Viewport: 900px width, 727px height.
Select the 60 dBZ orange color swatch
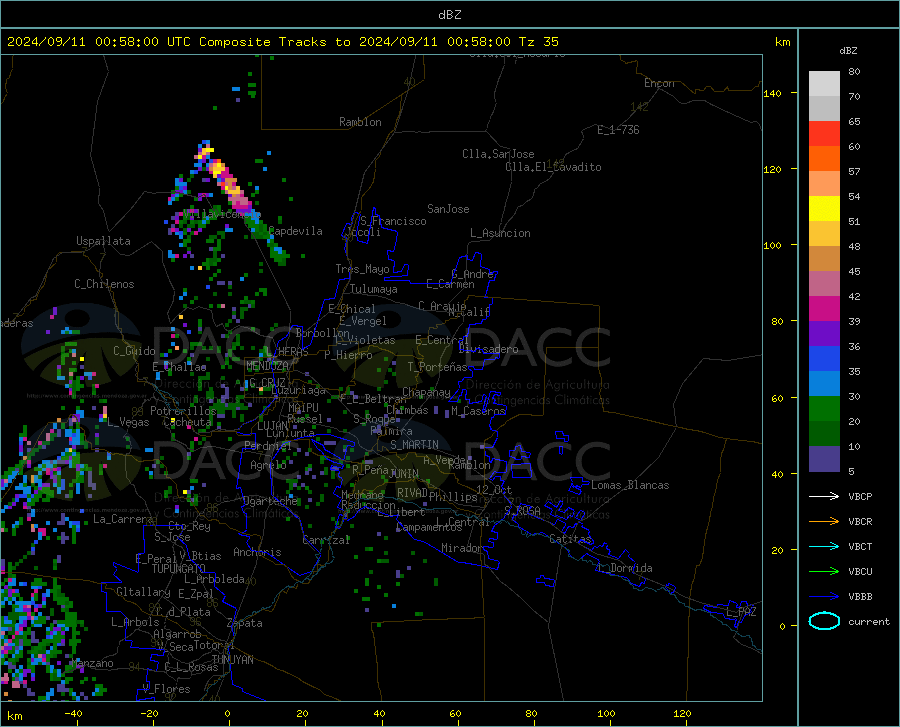(824, 158)
